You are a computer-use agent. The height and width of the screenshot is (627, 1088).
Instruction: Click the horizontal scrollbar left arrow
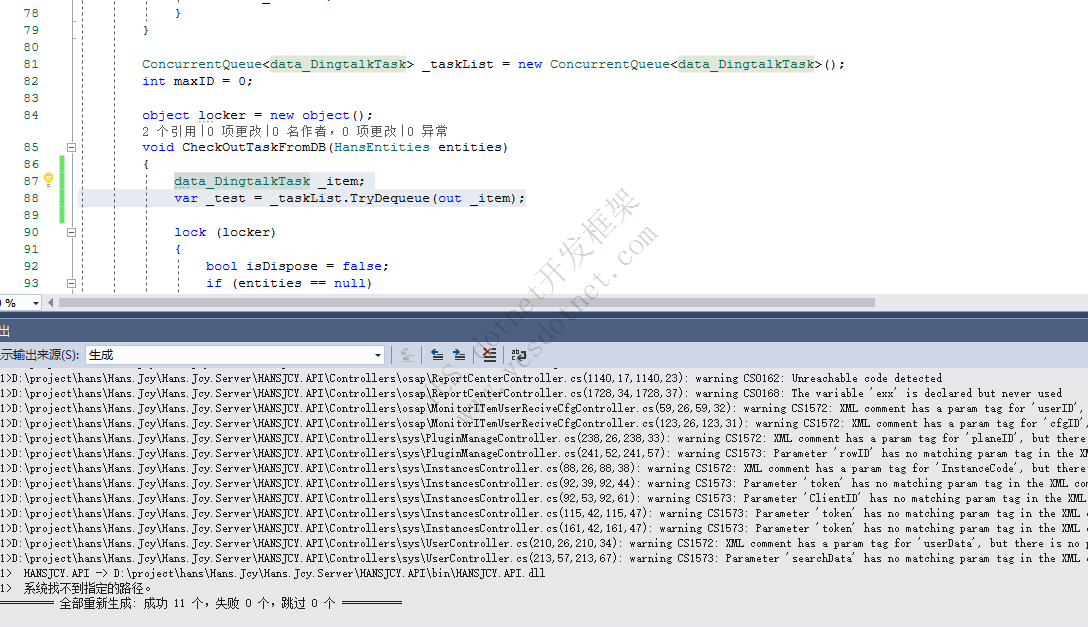[52, 302]
